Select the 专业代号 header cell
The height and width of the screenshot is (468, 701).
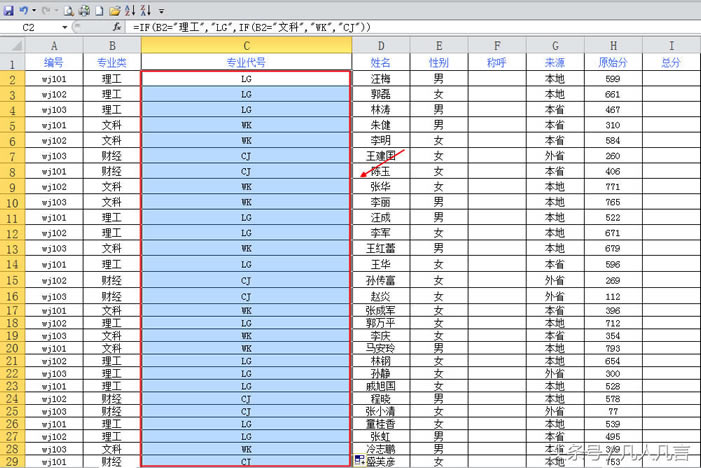245,61
